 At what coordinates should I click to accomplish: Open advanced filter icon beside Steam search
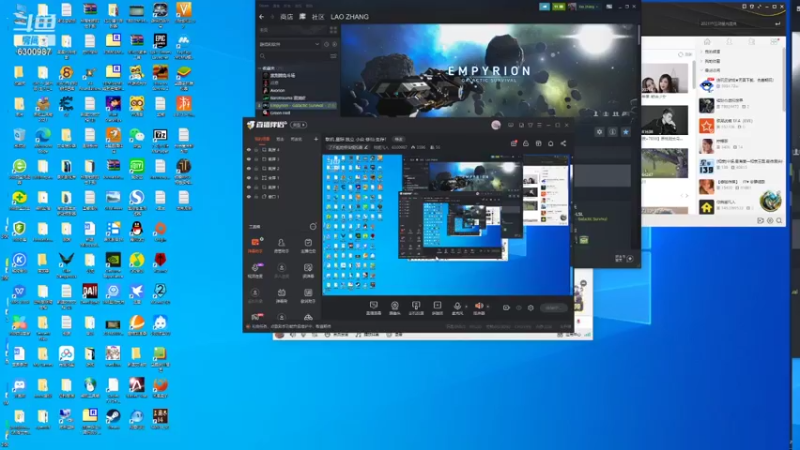(x=333, y=56)
